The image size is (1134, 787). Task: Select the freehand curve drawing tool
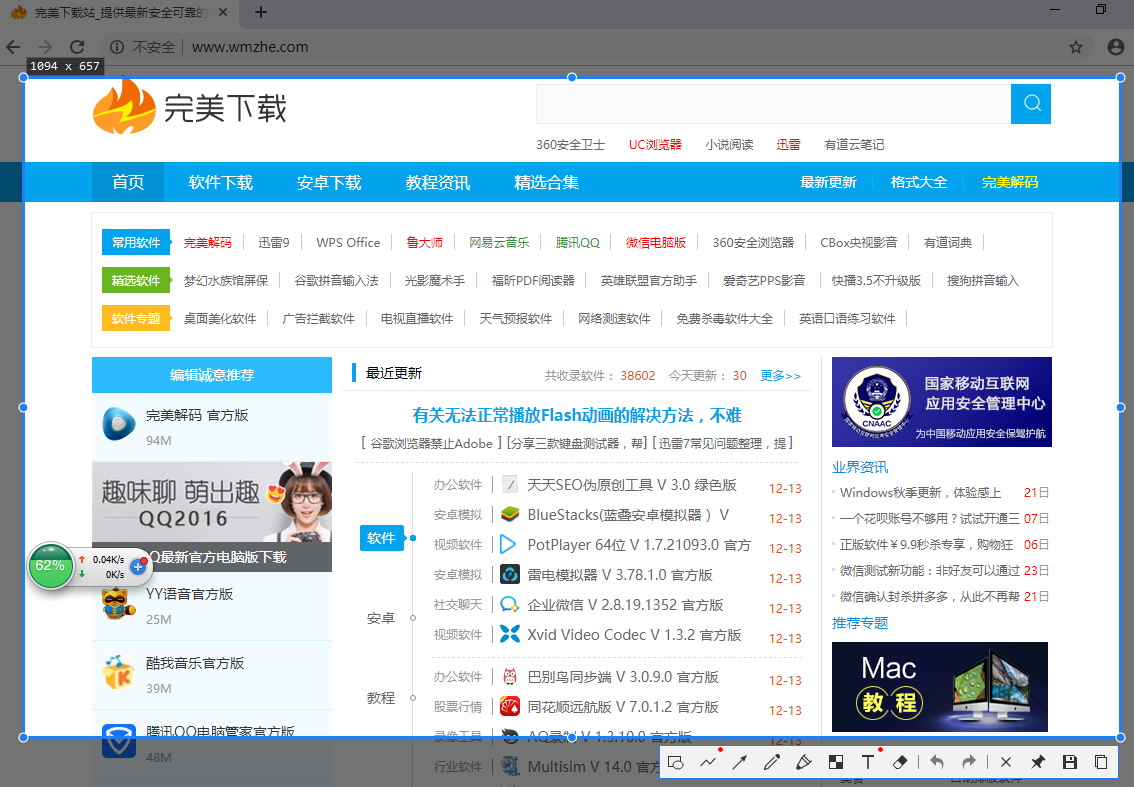708,761
